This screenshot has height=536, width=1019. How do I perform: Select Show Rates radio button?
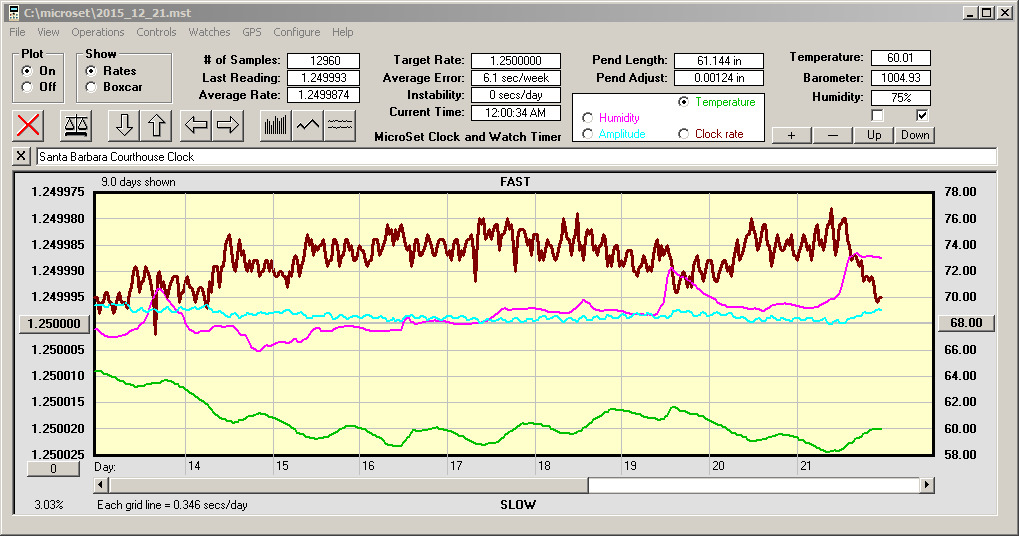click(x=91, y=70)
